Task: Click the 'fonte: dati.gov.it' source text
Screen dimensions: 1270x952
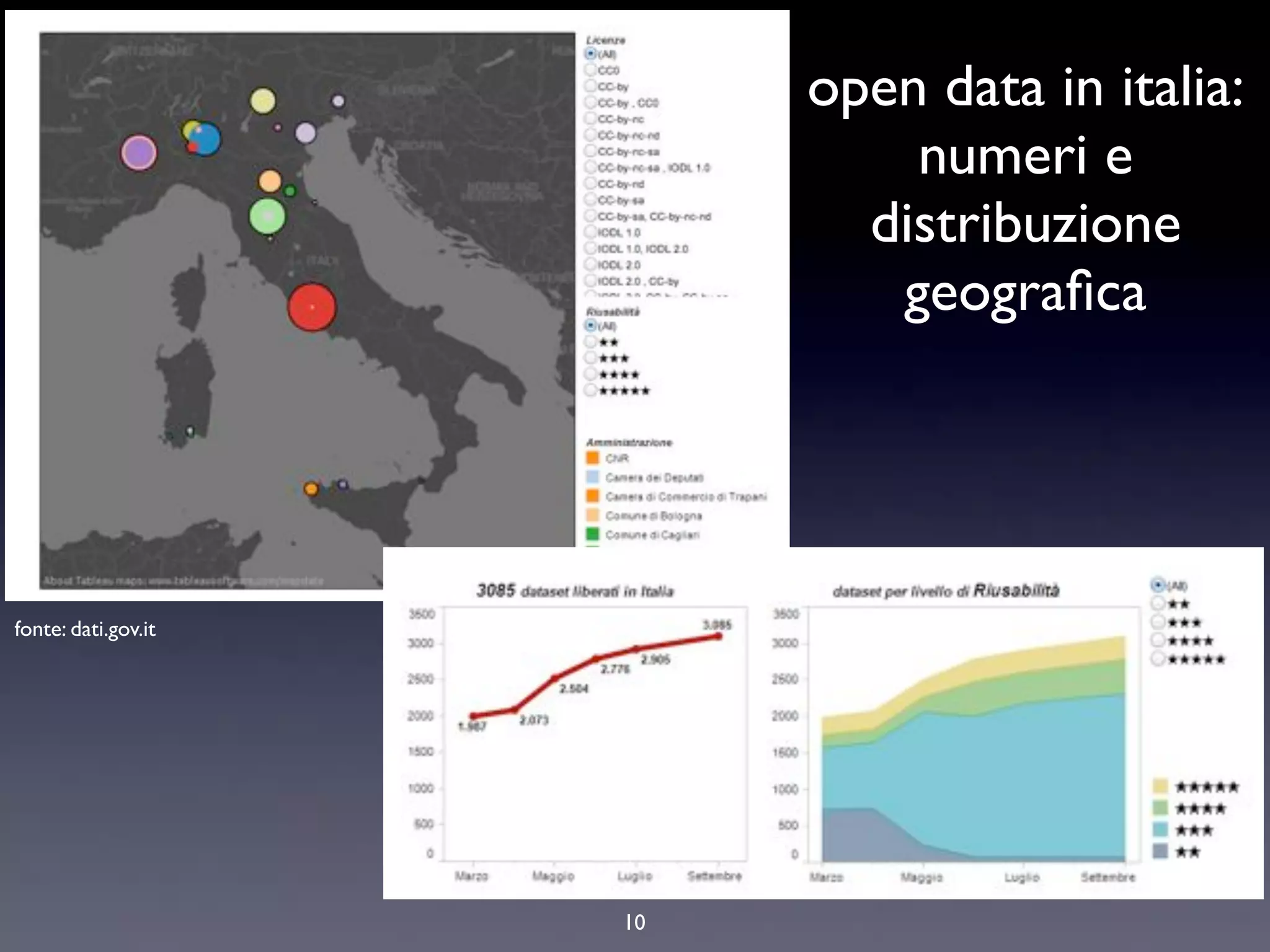Action: point(85,629)
